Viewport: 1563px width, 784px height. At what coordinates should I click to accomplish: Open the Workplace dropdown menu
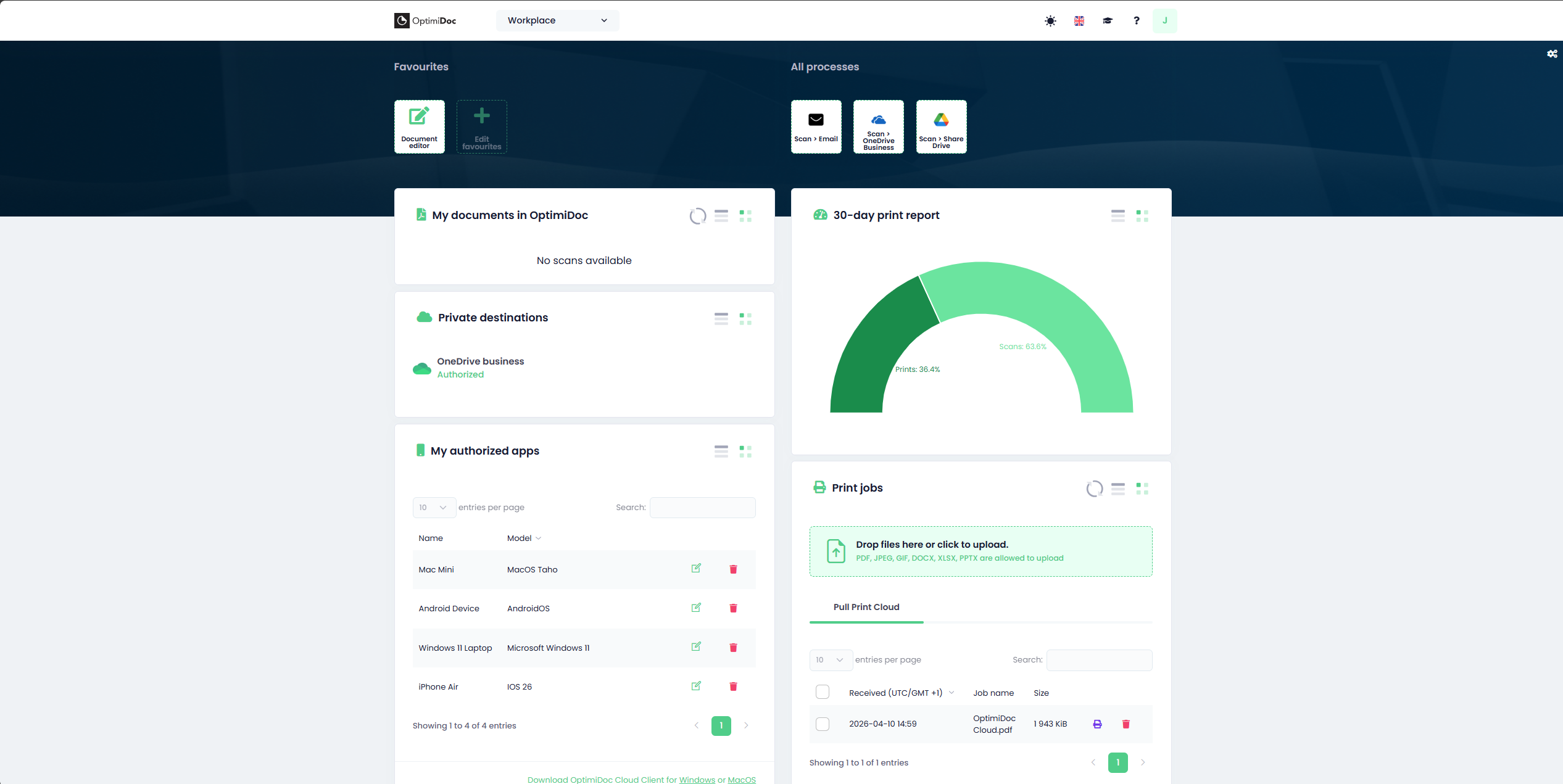(557, 20)
